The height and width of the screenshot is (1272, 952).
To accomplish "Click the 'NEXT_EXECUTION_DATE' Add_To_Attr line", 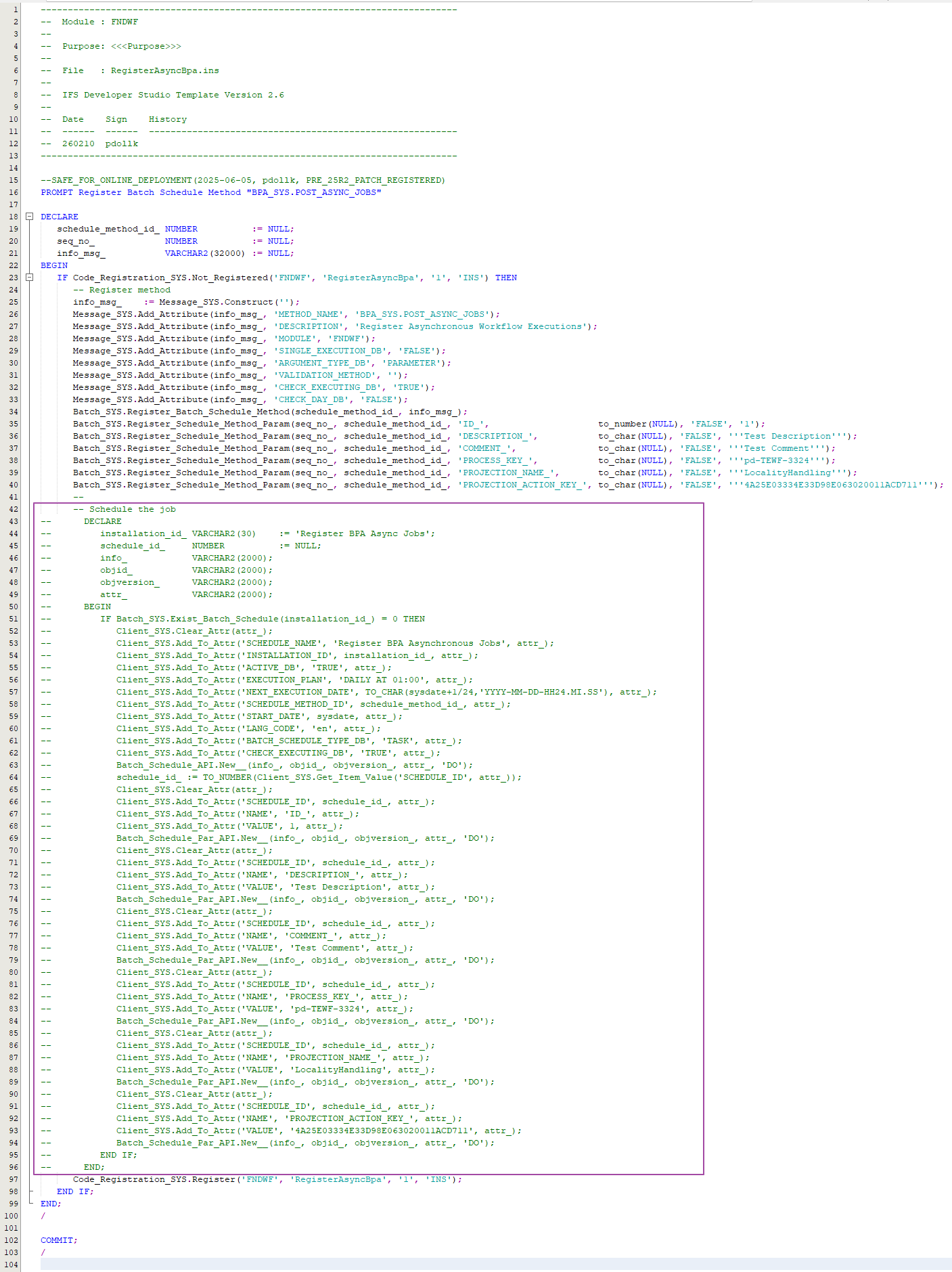I will [x=386, y=692].
